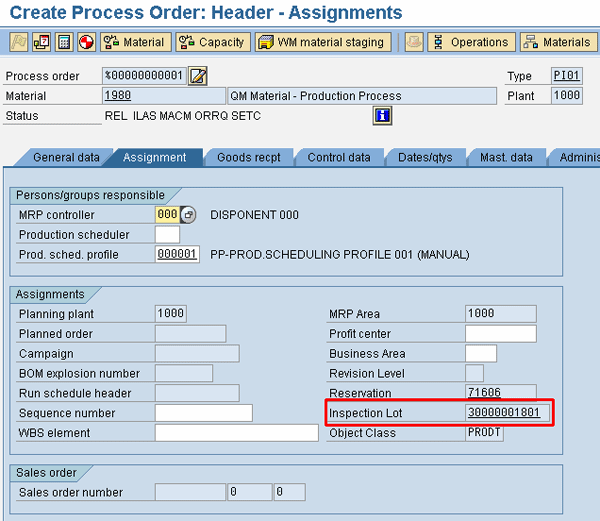Click the red circular scheduling icon
The image size is (600, 521).
tap(87, 42)
